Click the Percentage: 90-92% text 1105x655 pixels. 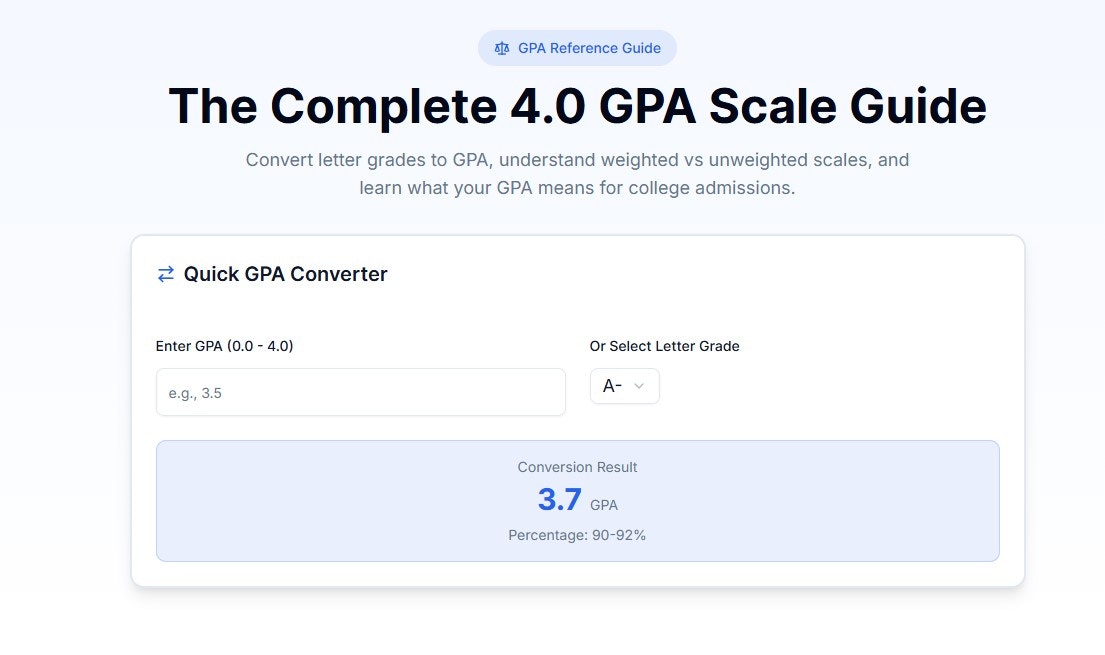click(577, 535)
